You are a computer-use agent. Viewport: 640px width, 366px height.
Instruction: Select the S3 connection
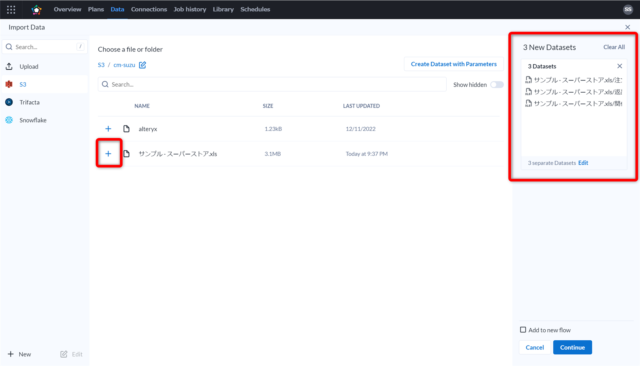click(x=44, y=84)
